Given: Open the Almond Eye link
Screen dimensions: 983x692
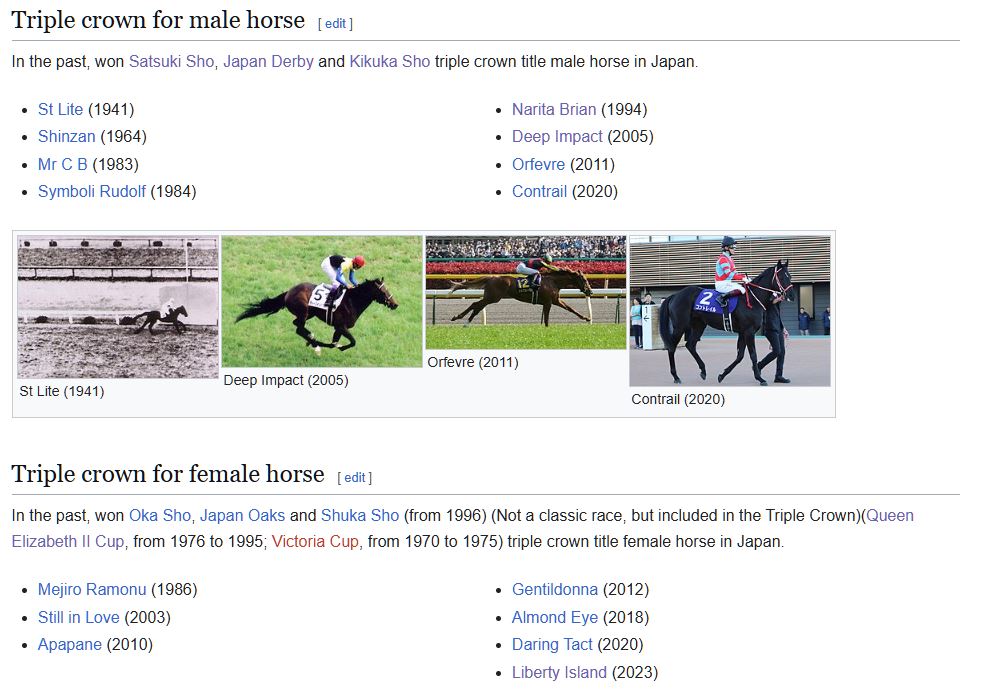Looking at the screenshot, I should click(554, 617).
